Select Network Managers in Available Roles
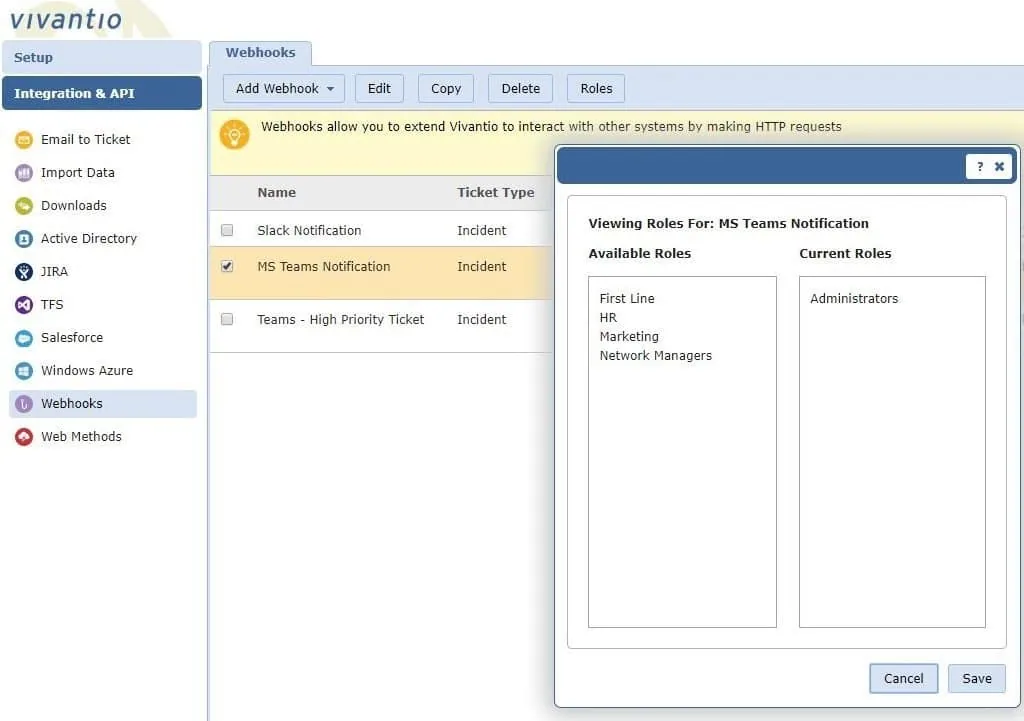 click(x=656, y=355)
